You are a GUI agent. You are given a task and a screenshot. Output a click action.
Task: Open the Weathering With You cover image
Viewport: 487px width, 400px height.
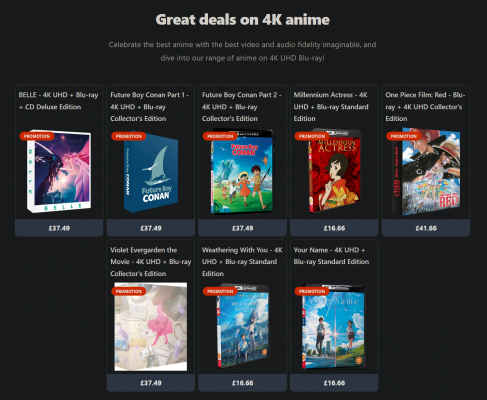point(243,327)
